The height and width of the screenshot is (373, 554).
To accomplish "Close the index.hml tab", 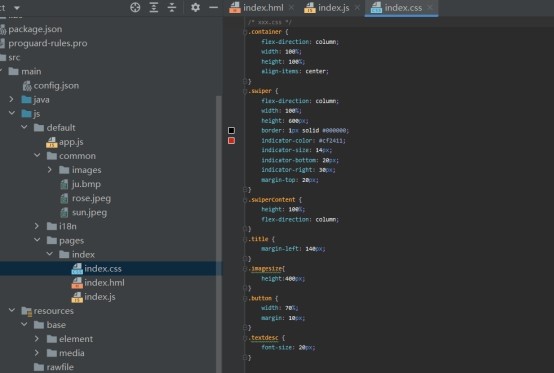I will (291, 7).
